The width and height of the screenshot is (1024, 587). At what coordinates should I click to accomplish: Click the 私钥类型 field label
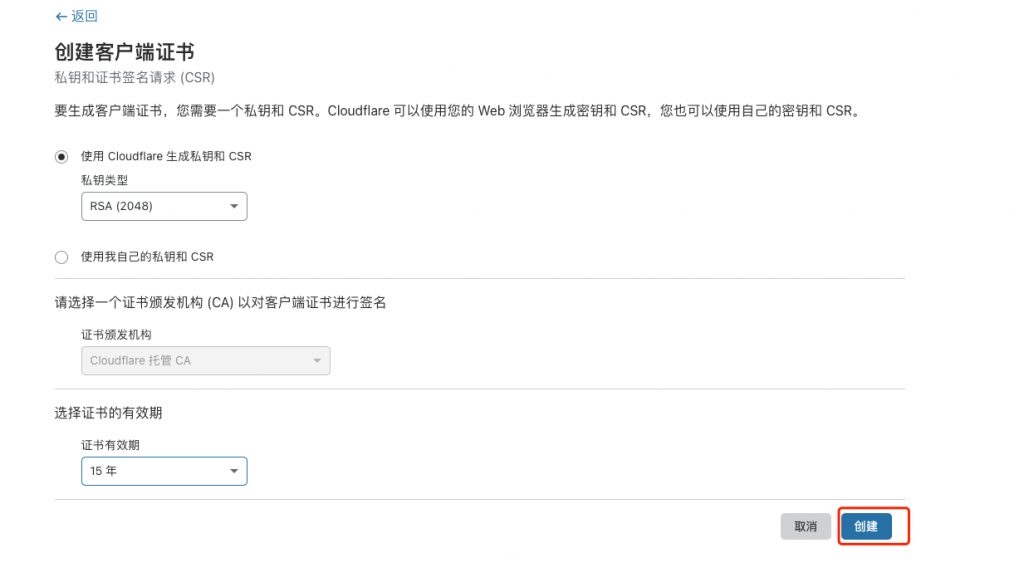coord(105,180)
